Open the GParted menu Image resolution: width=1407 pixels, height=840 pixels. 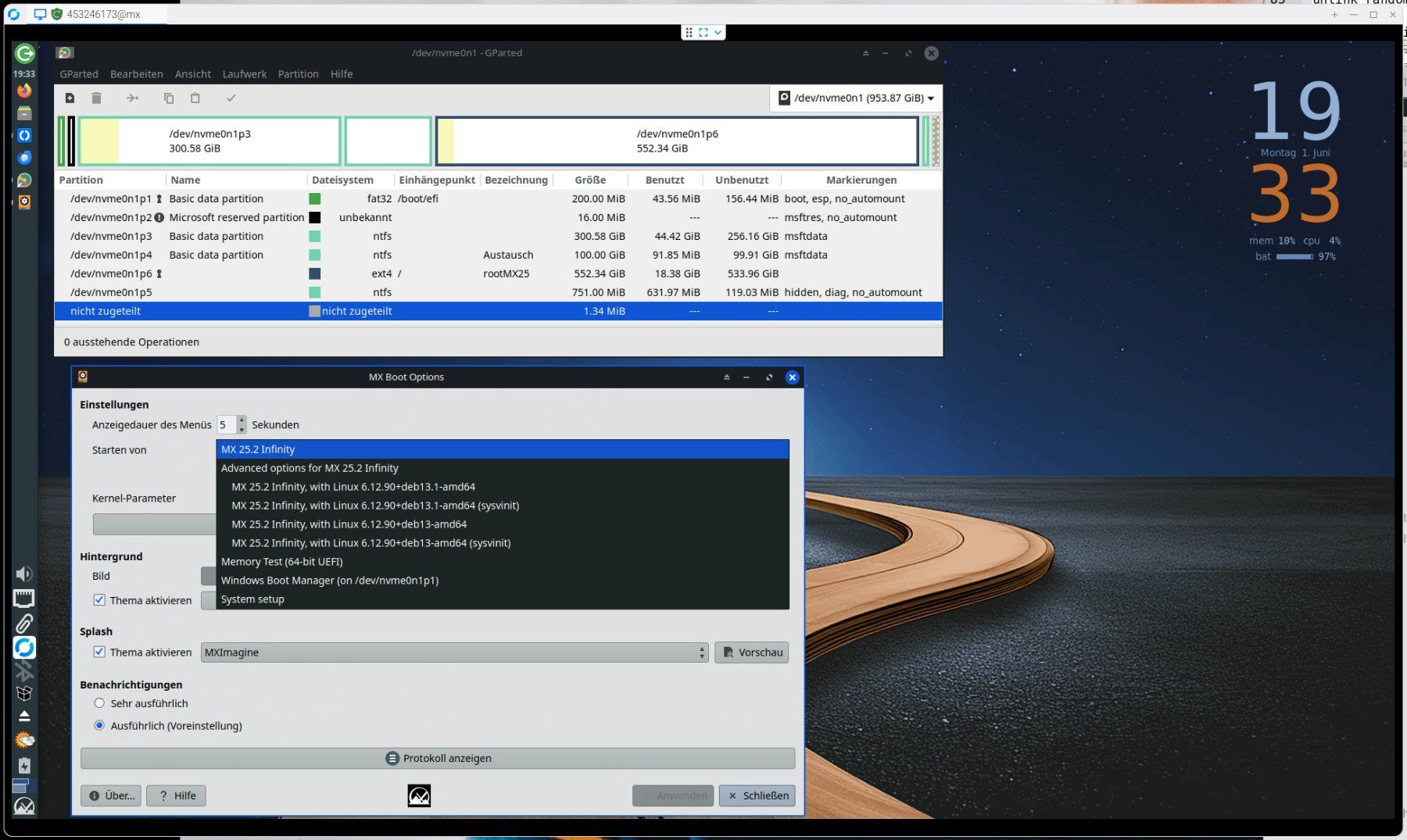(79, 74)
